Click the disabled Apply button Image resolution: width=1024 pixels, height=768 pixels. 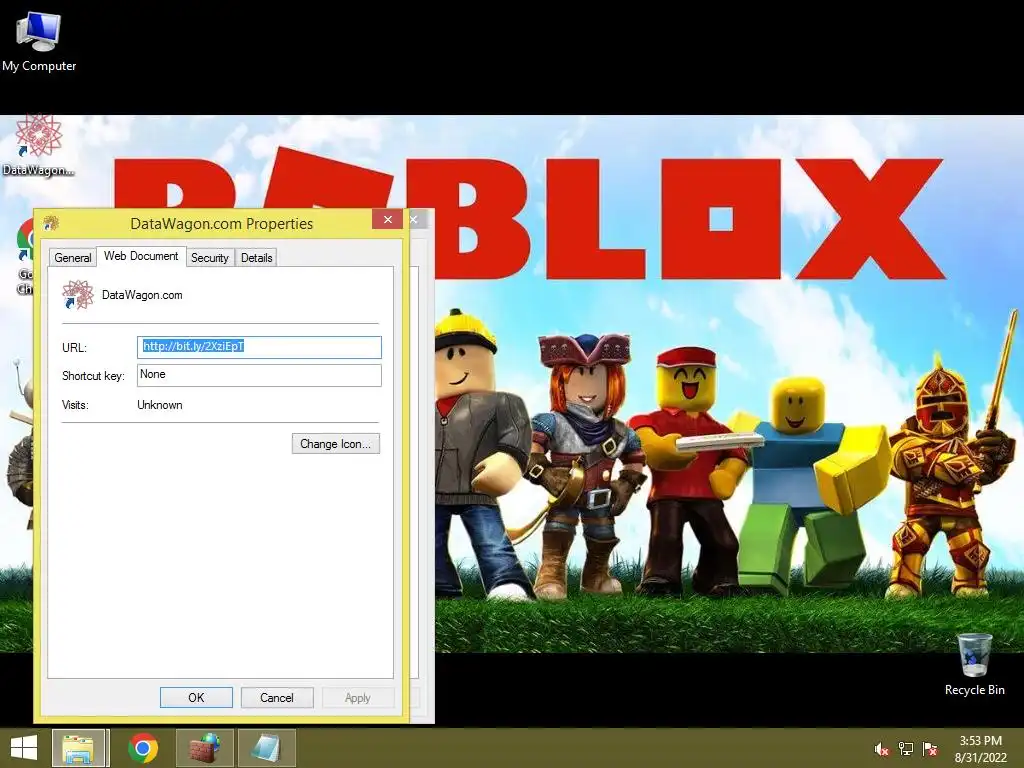[357, 697]
